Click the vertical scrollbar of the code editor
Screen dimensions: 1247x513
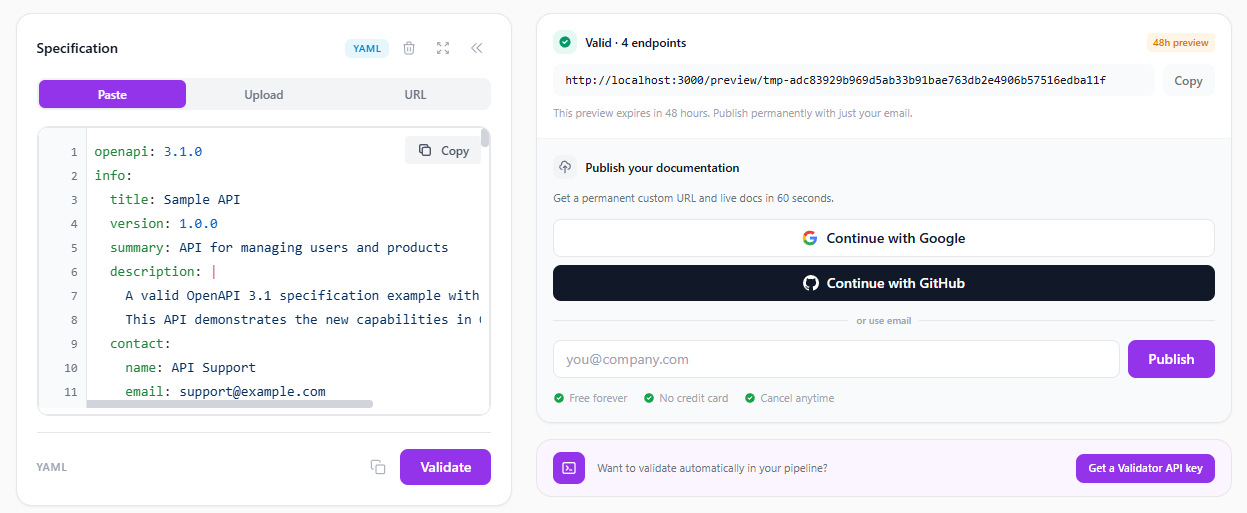[485, 138]
